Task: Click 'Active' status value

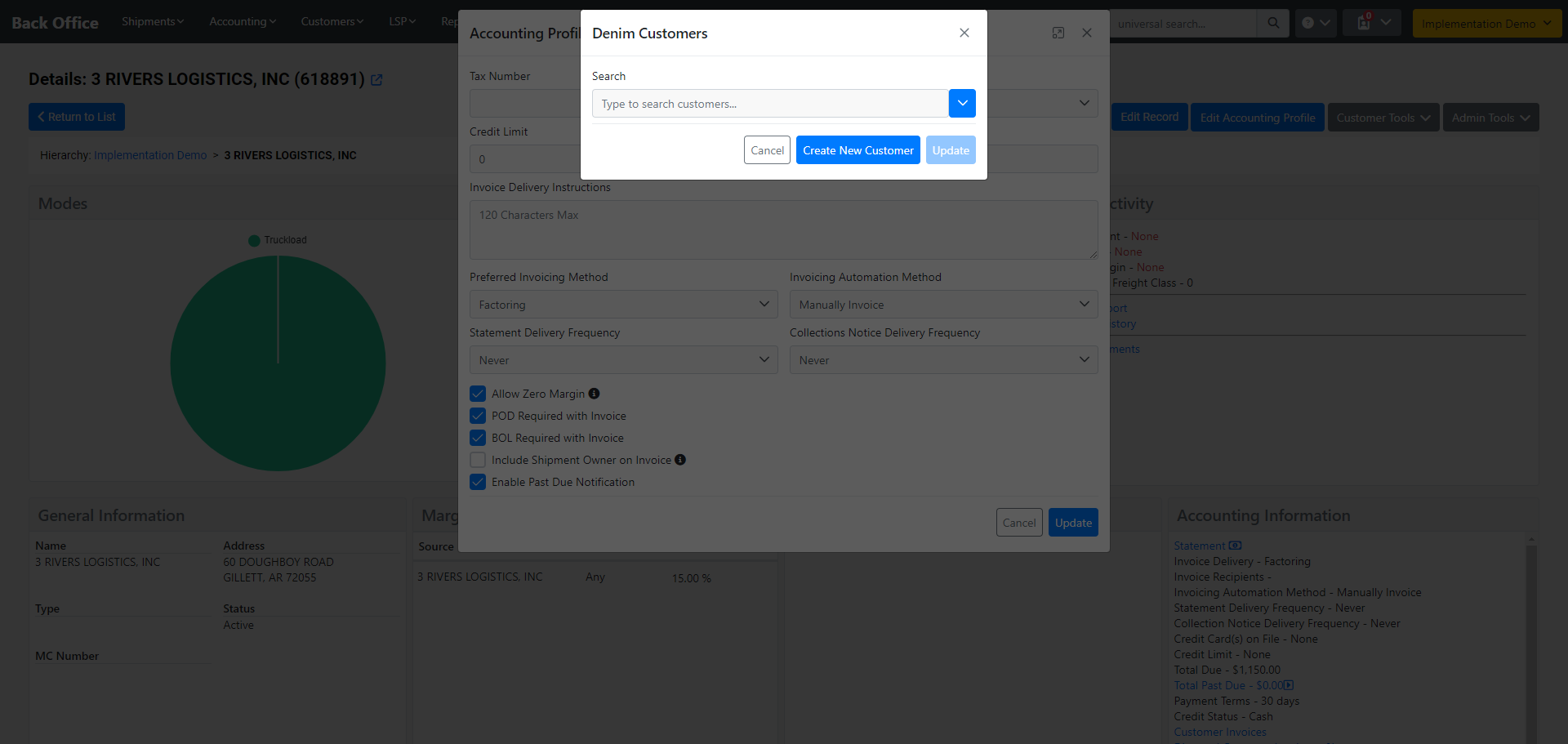Action: pyautogui.click(x=238, y=625)
